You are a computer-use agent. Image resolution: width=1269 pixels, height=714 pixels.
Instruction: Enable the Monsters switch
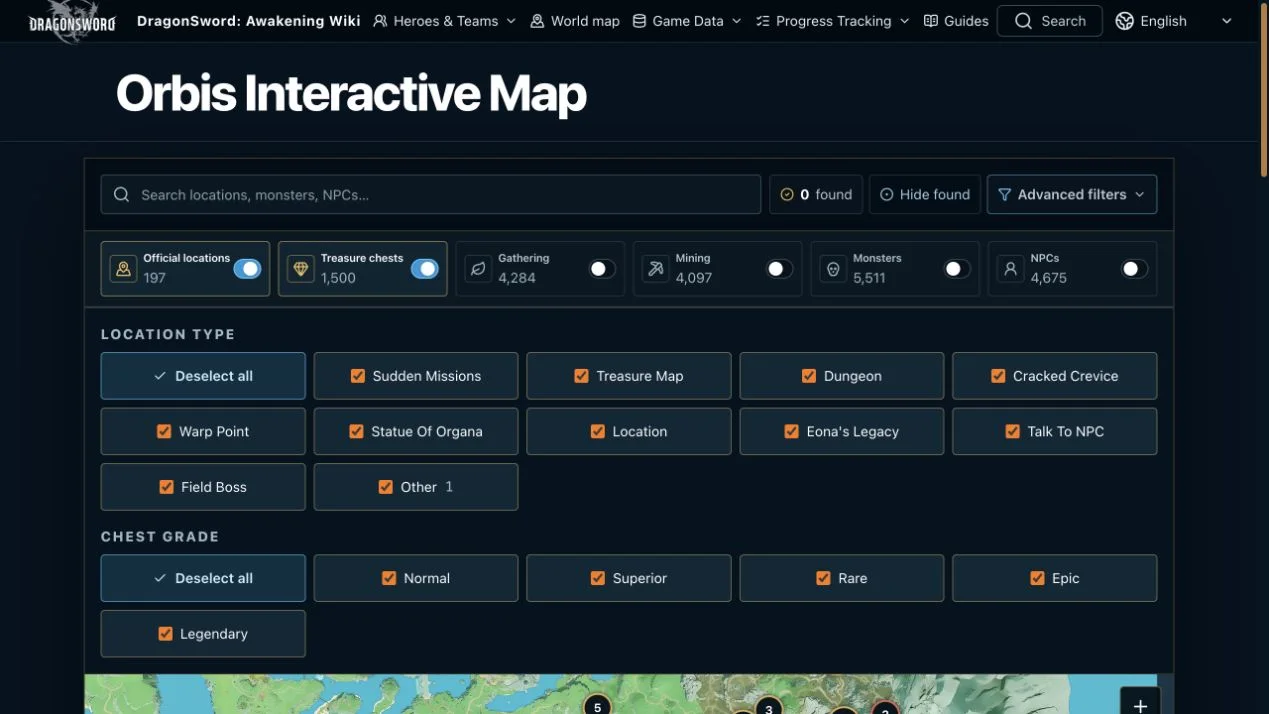957,269
